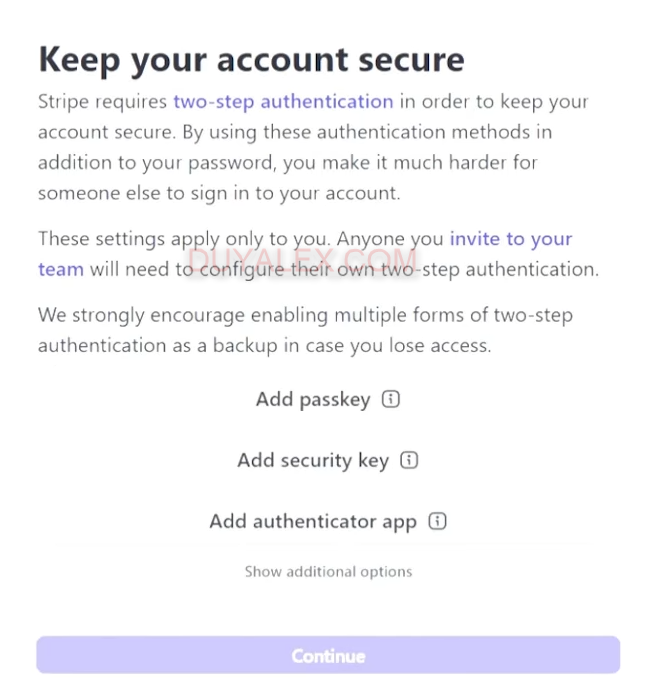Screen dimensions: 649x691
Task: Click the word 'Stripe' in the first paragraph
Action: click(64, 101)
